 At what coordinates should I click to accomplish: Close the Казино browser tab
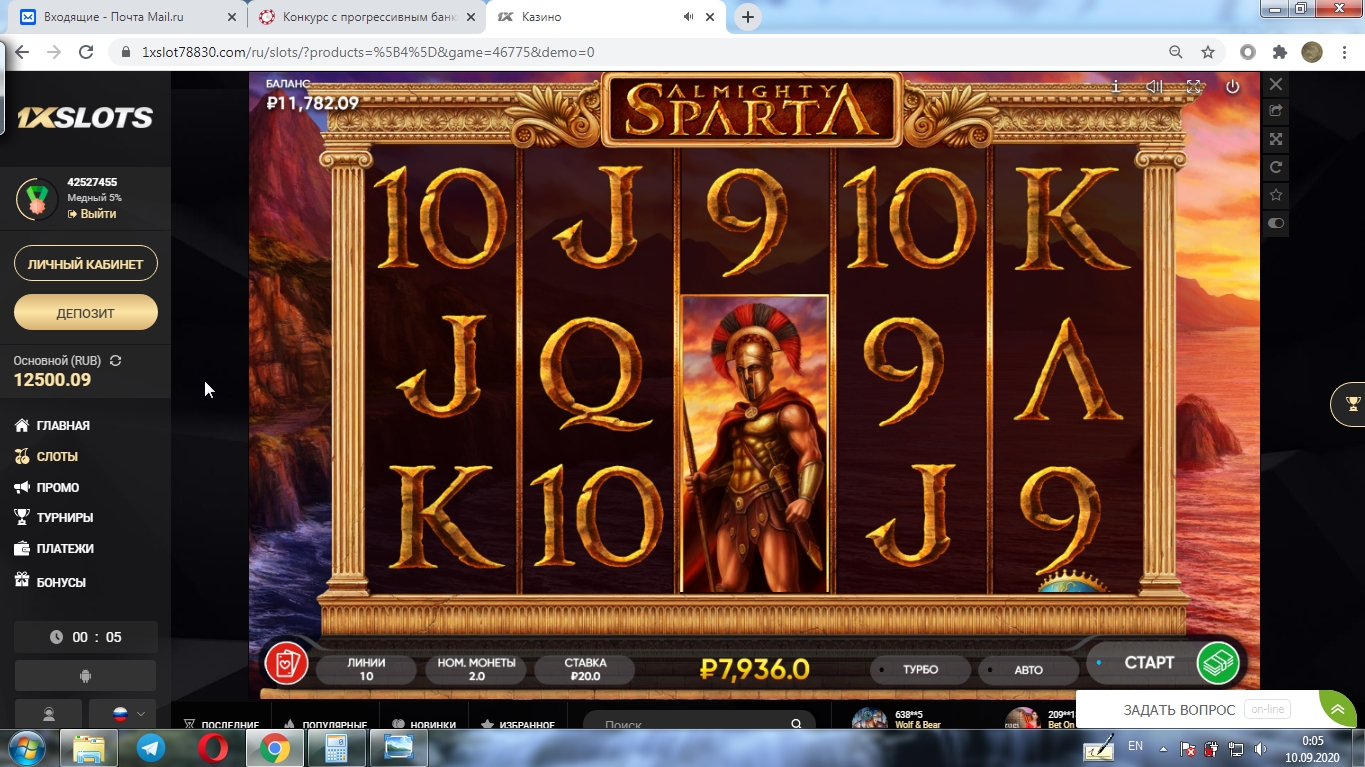click(711, 17)
